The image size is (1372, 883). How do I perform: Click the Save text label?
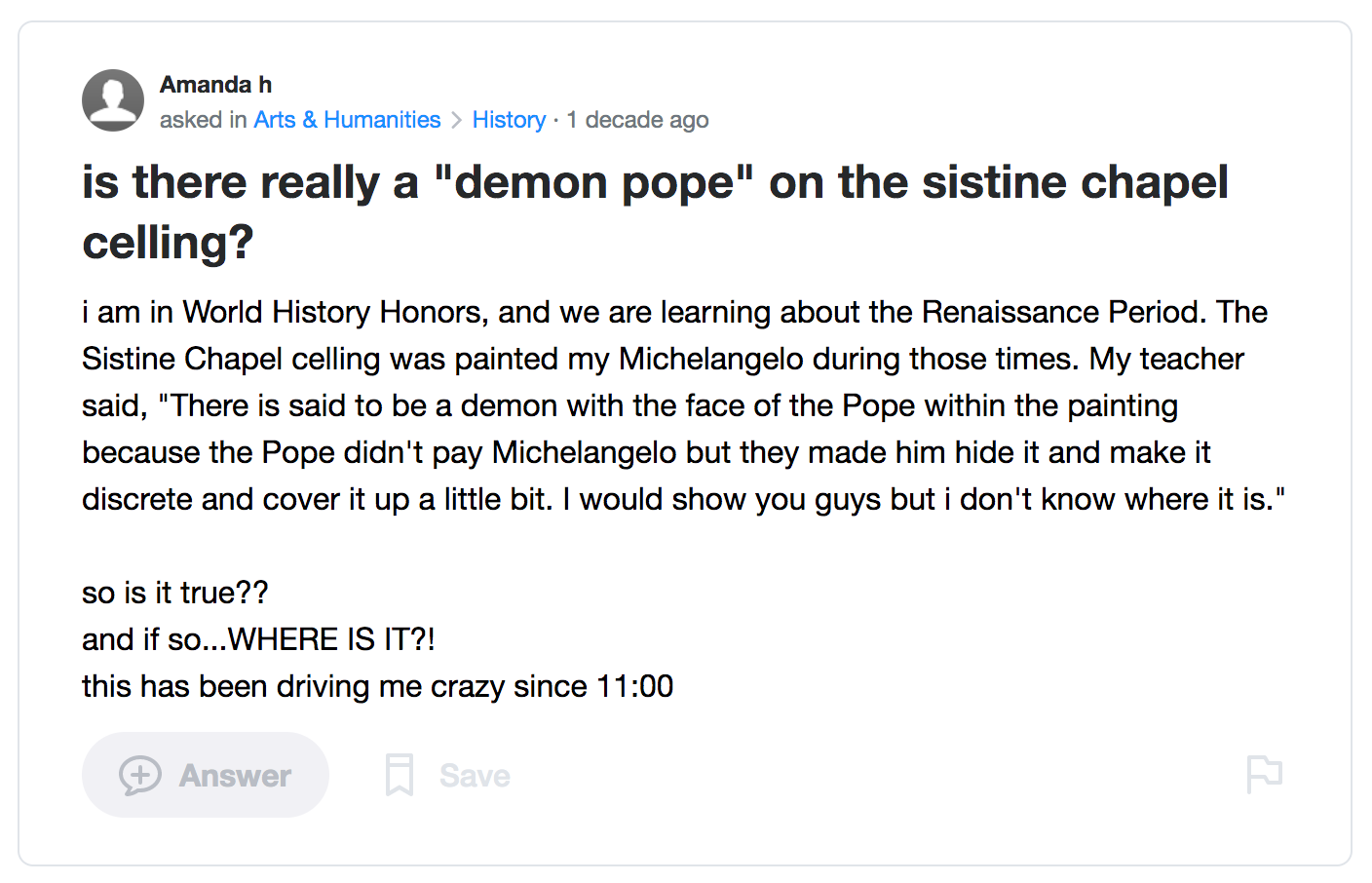coord(475,776)
